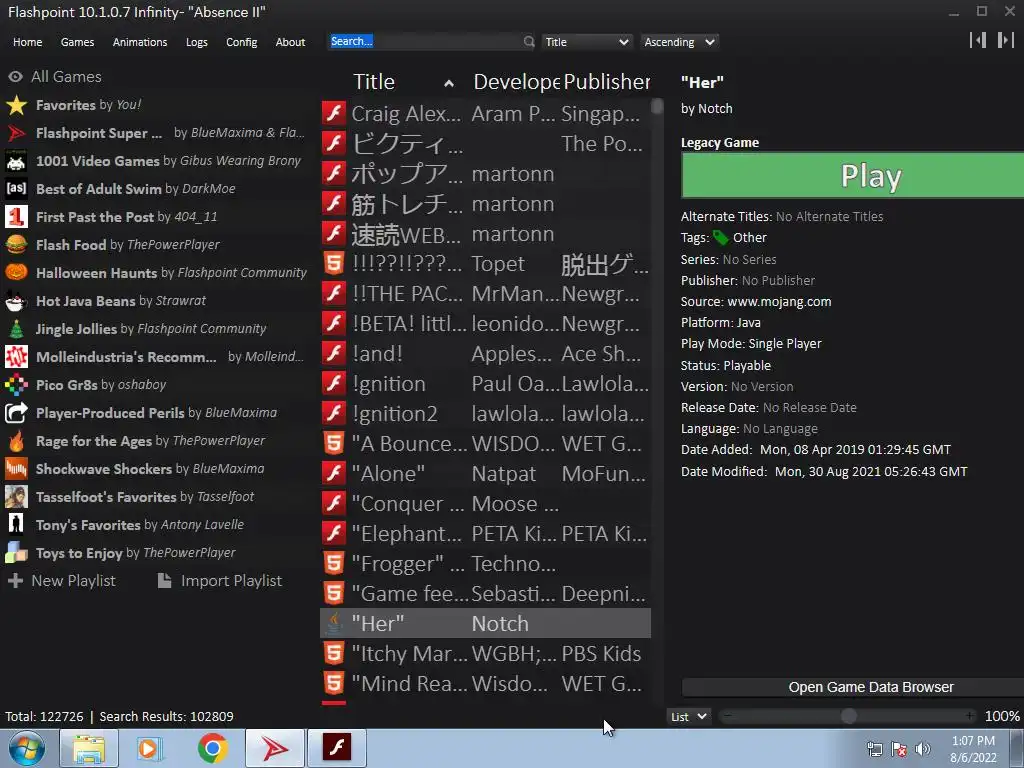
Task: Collapse the left sidebar toggle icon
Action: 978,40
